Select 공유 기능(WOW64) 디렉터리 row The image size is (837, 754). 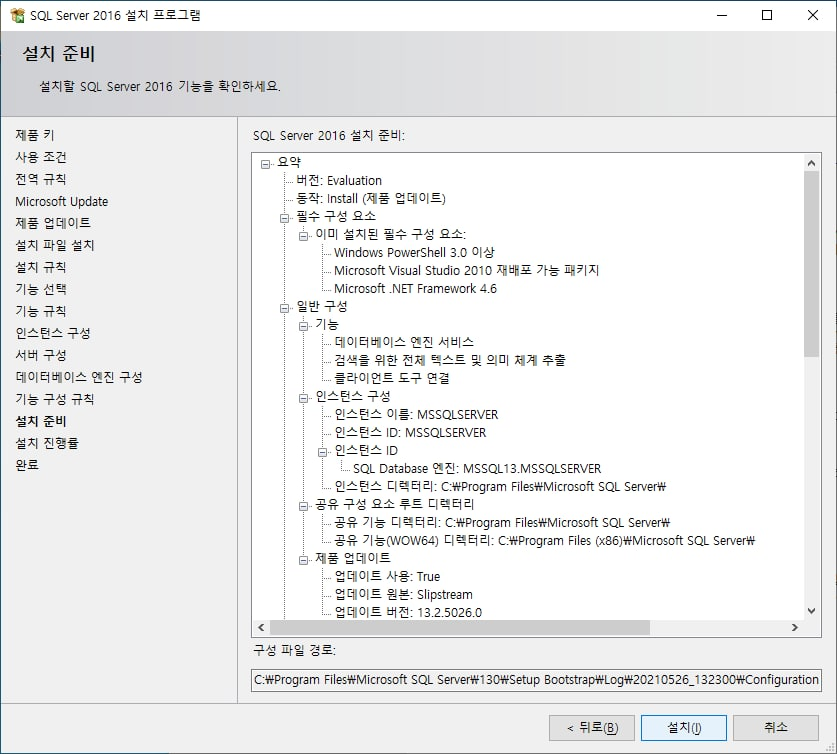[x=544, y=541]
